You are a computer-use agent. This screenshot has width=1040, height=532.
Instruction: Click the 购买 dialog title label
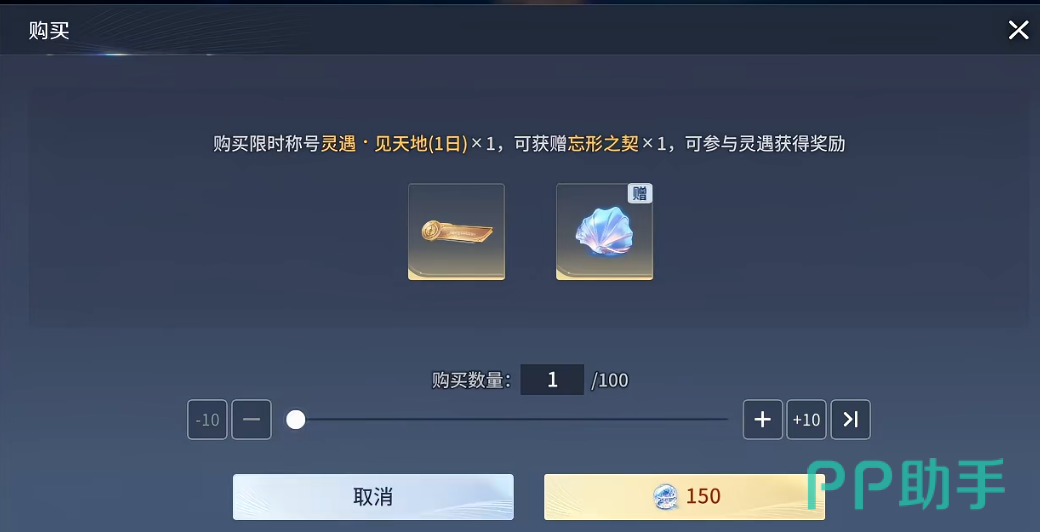(49, 31)
